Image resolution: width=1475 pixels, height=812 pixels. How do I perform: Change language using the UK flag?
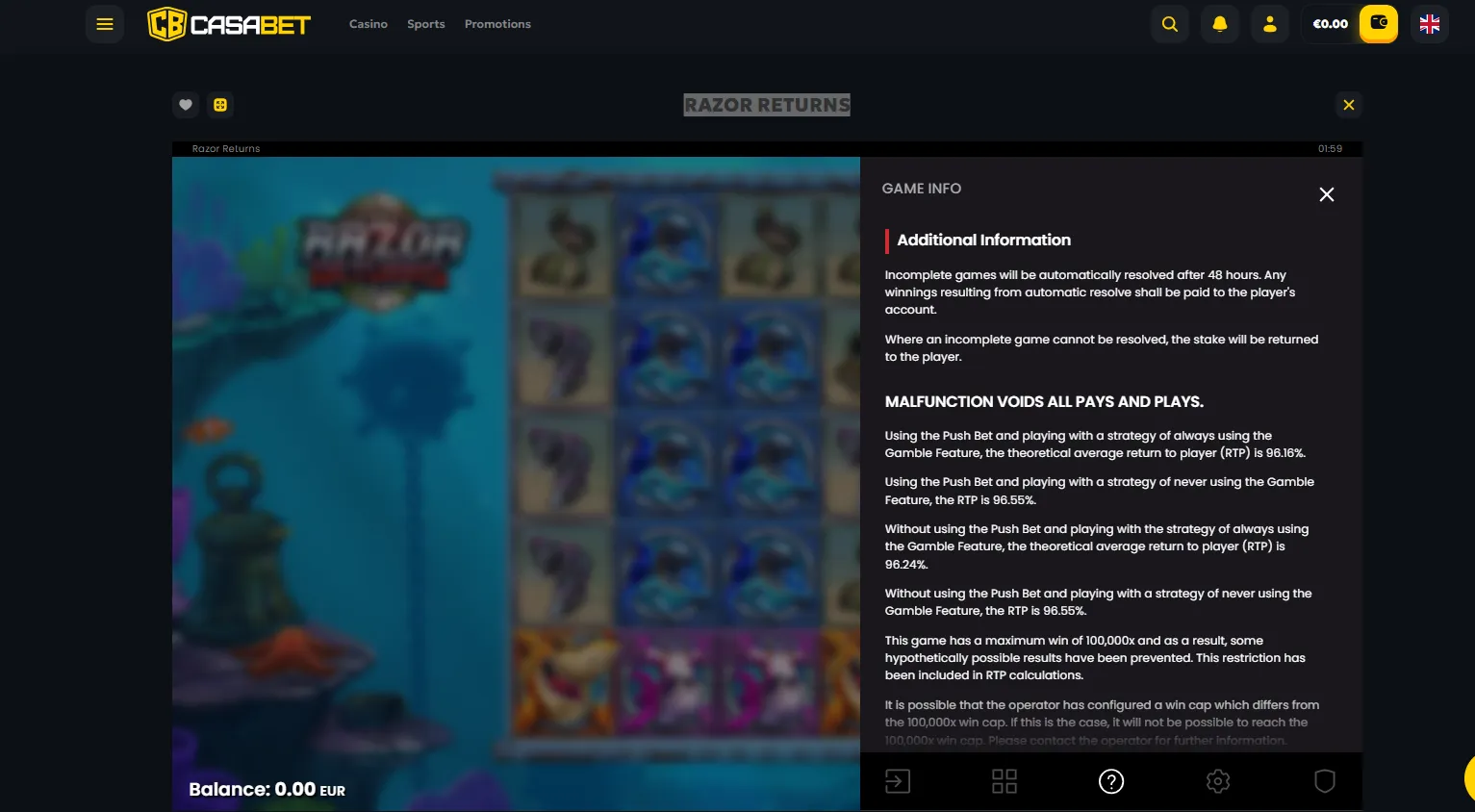(x=1430, y=24)
